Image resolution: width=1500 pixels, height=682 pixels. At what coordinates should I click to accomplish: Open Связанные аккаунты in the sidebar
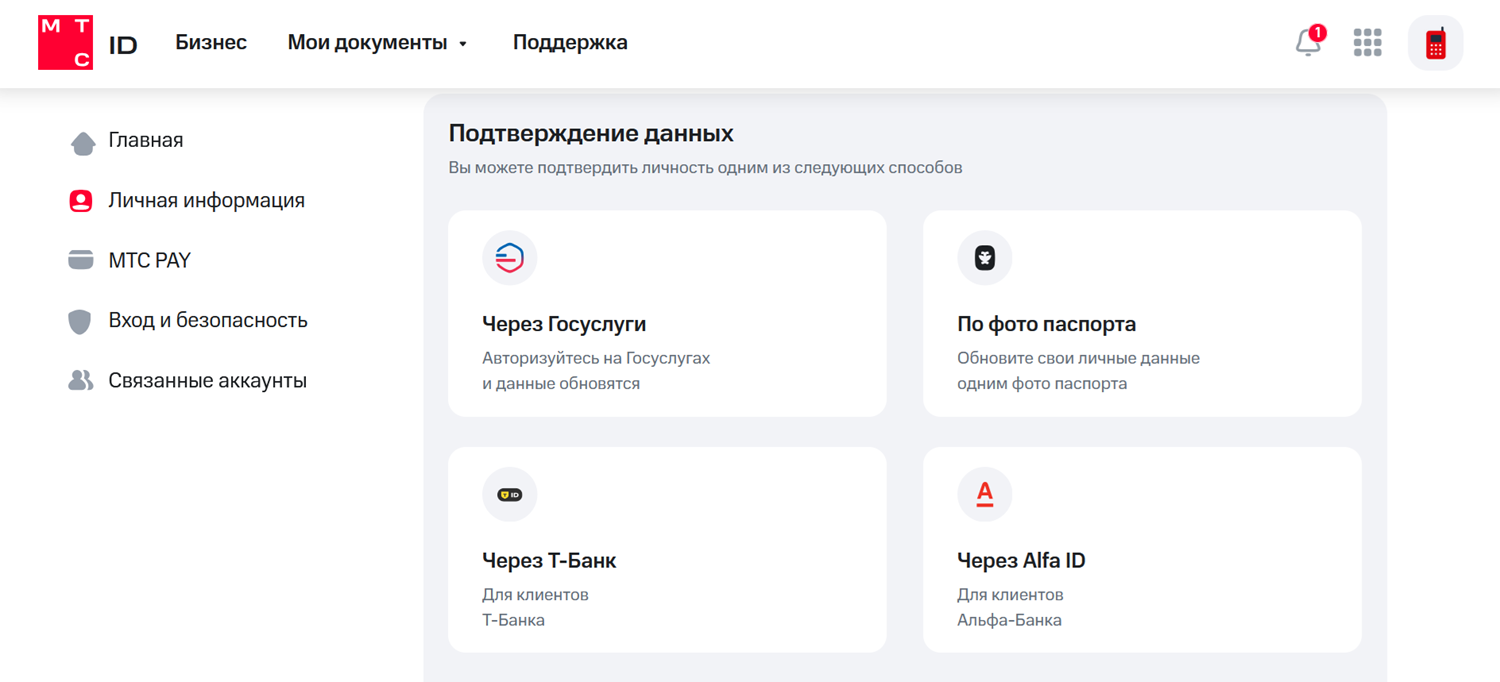pyautogui.click(x=208, y=381)
